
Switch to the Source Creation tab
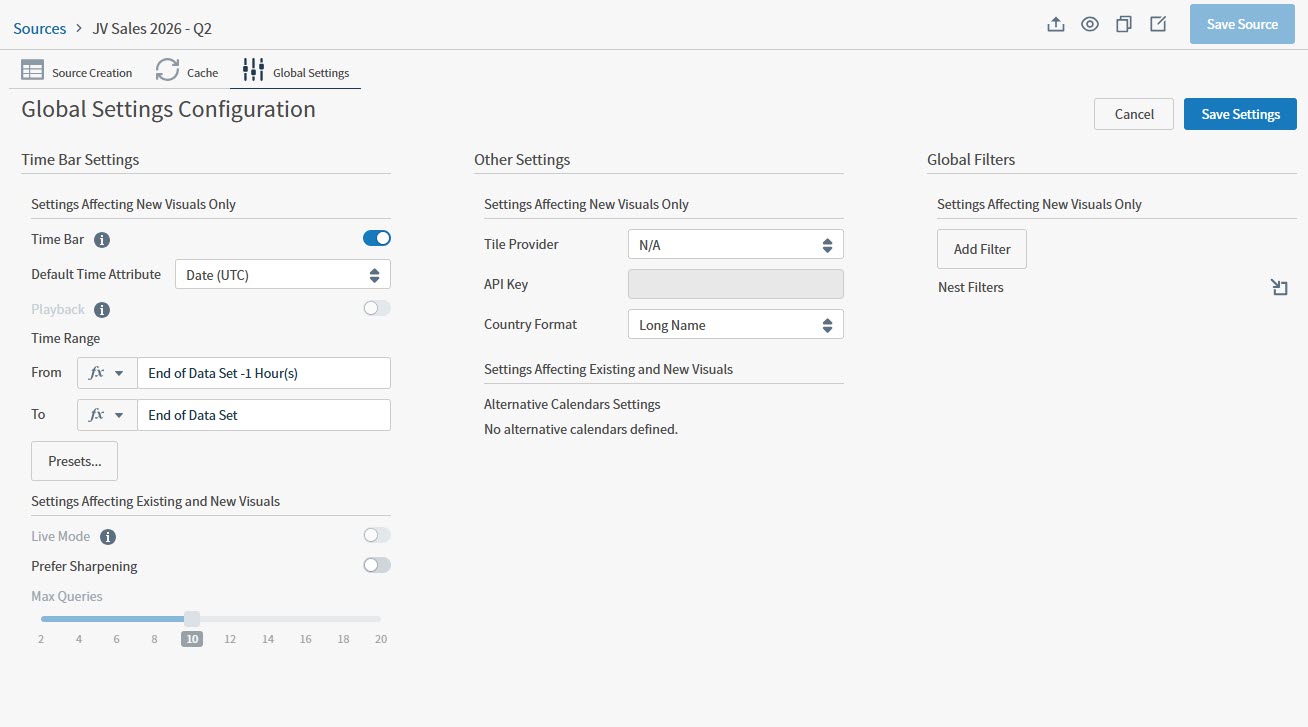(77, 72)
